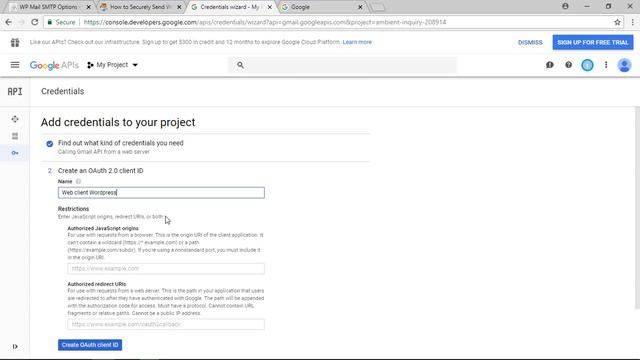The width and height of the screenshot is (640, 360).
Task: Click the completed step one checkmark
Action: (50, 144)
